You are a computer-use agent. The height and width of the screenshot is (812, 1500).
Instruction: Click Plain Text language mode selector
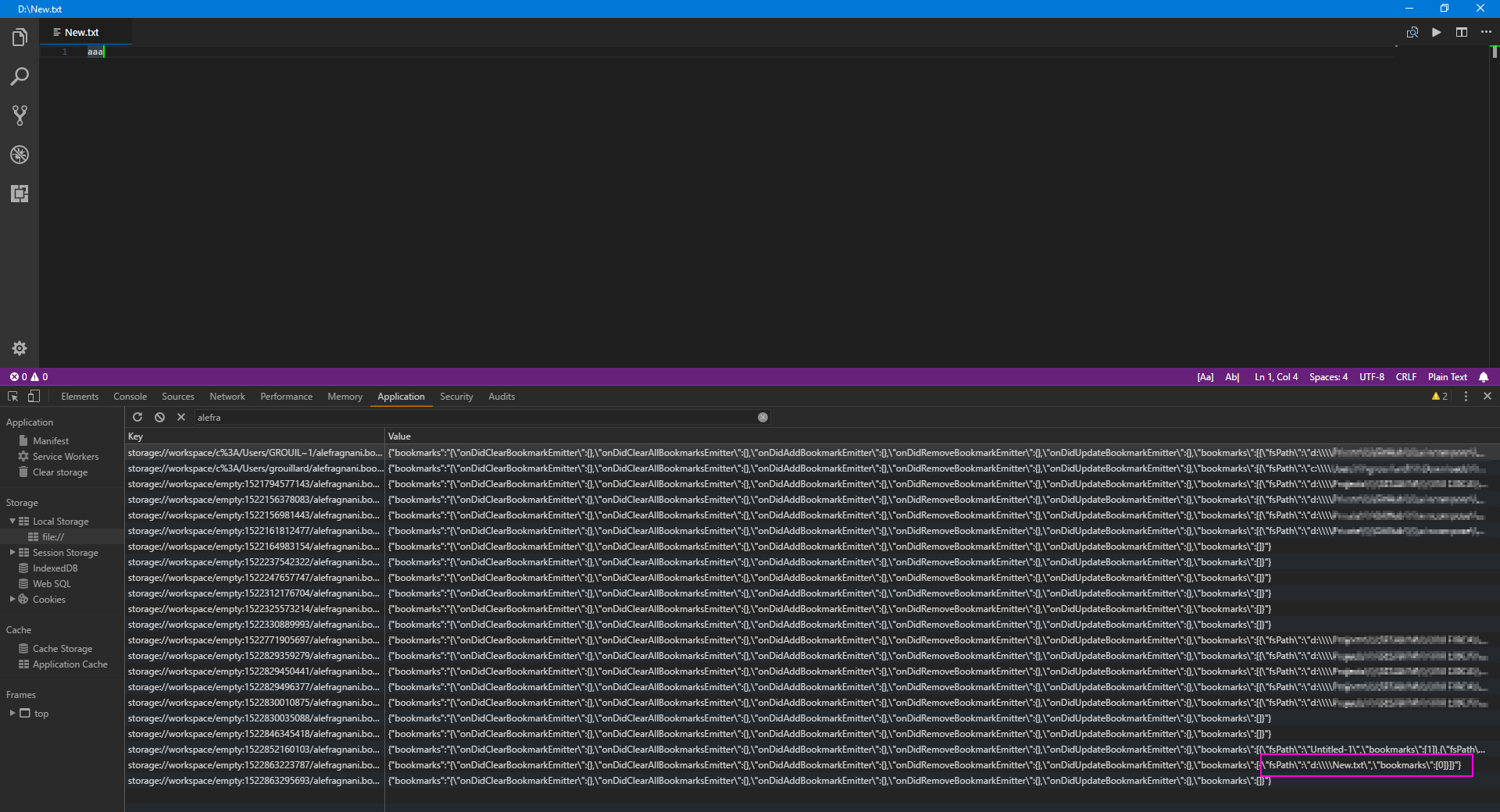click(1447, 376)
